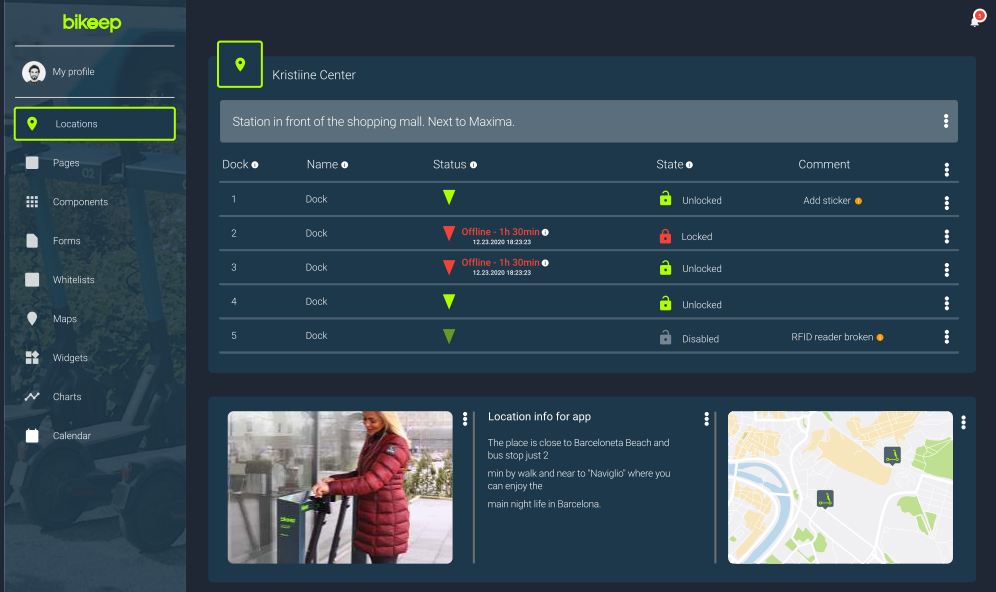Toggle the green unlocked padlock of dock 3
Screen dimensions: 996x592
pos(665,267)
